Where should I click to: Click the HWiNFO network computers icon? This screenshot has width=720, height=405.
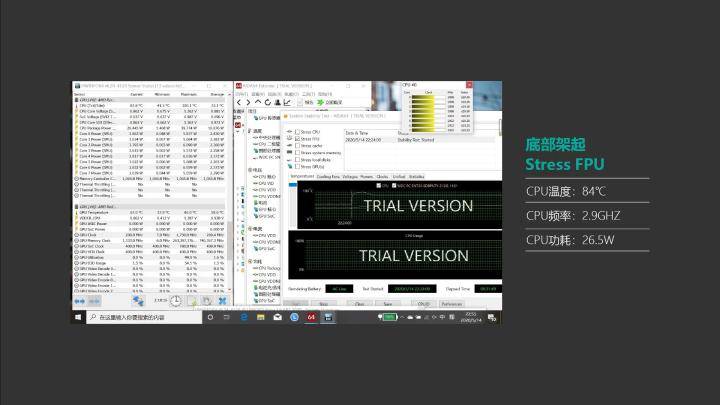pos(138,301)
